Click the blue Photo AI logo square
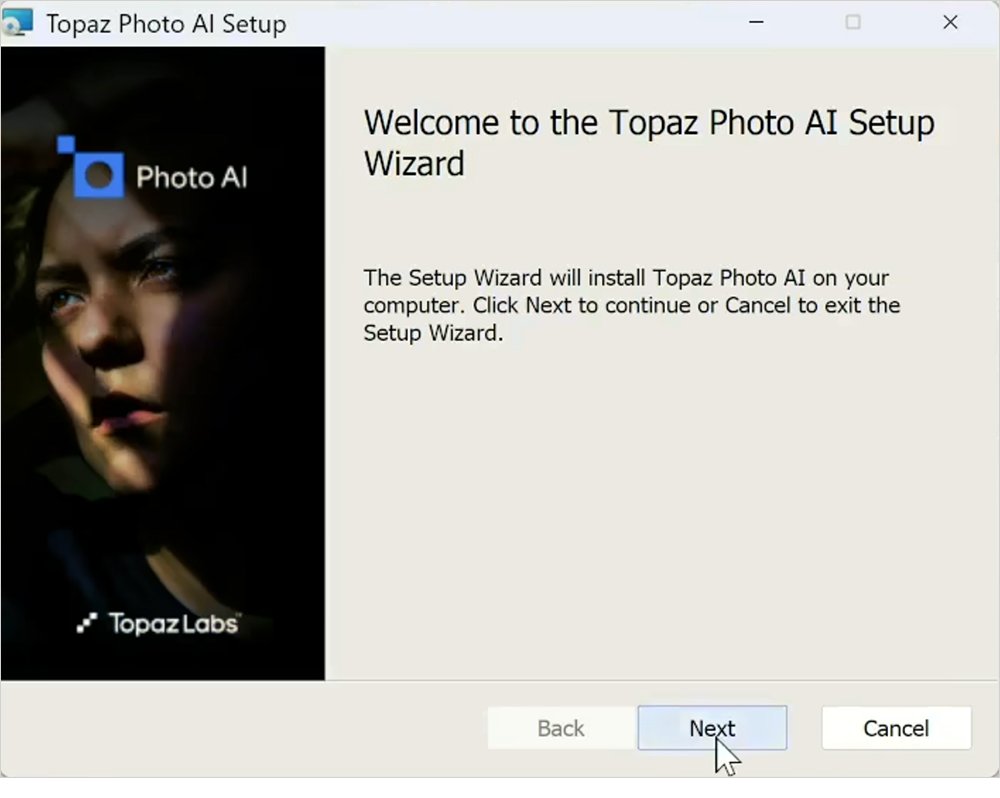1000x798 pixels. click(99, 175)
